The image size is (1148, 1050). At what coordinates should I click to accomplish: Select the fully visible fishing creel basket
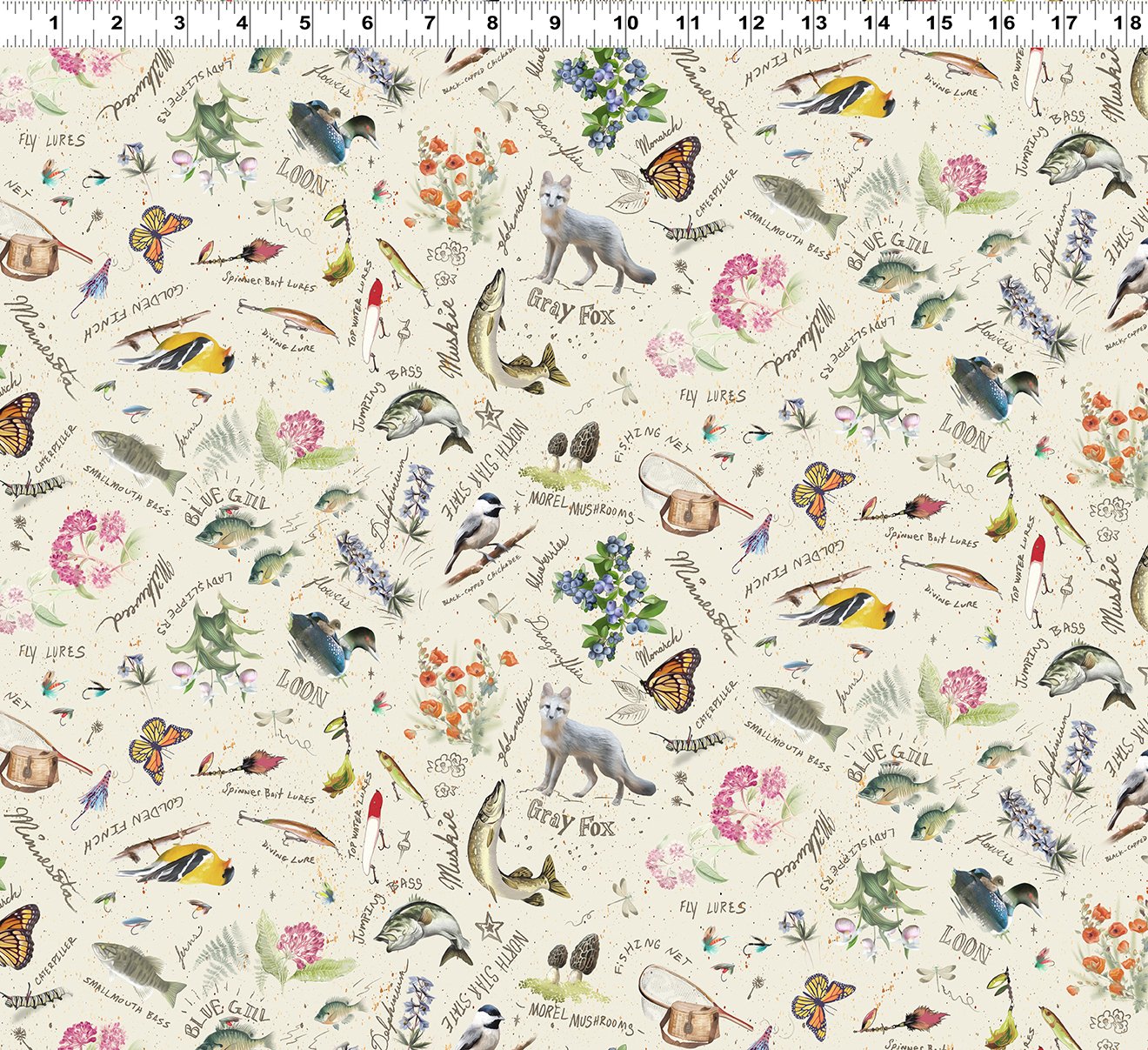pyautogui.click(x=692, y=511)
